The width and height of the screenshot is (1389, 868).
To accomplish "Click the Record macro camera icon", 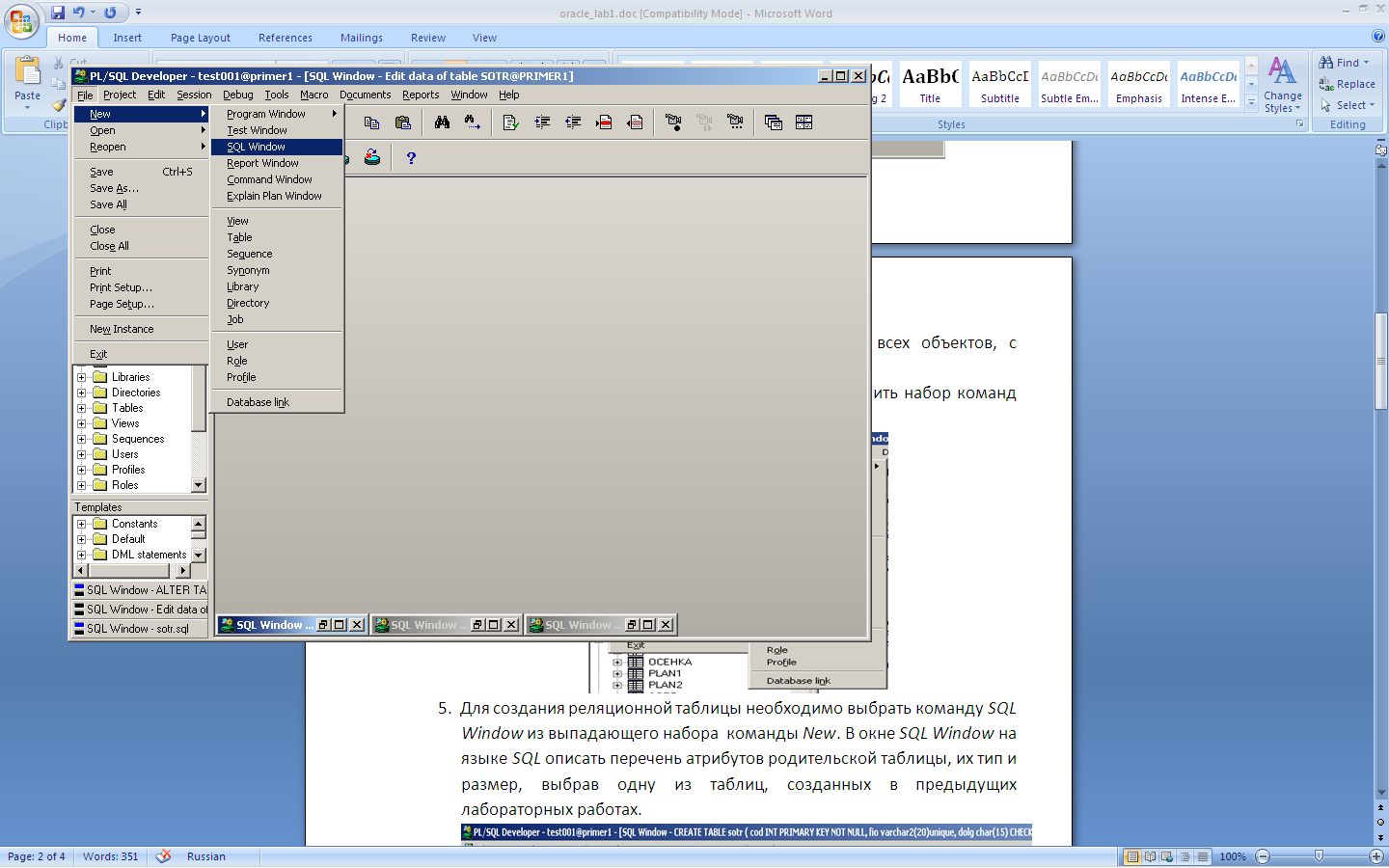I will click(x=673, y=122).
